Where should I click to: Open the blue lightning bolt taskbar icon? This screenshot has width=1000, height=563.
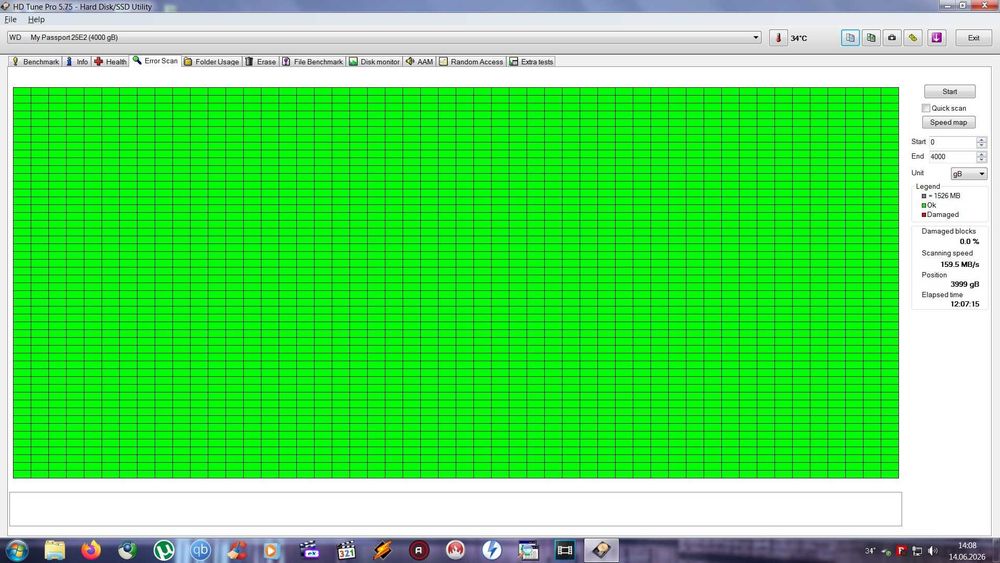pos(492,550)
